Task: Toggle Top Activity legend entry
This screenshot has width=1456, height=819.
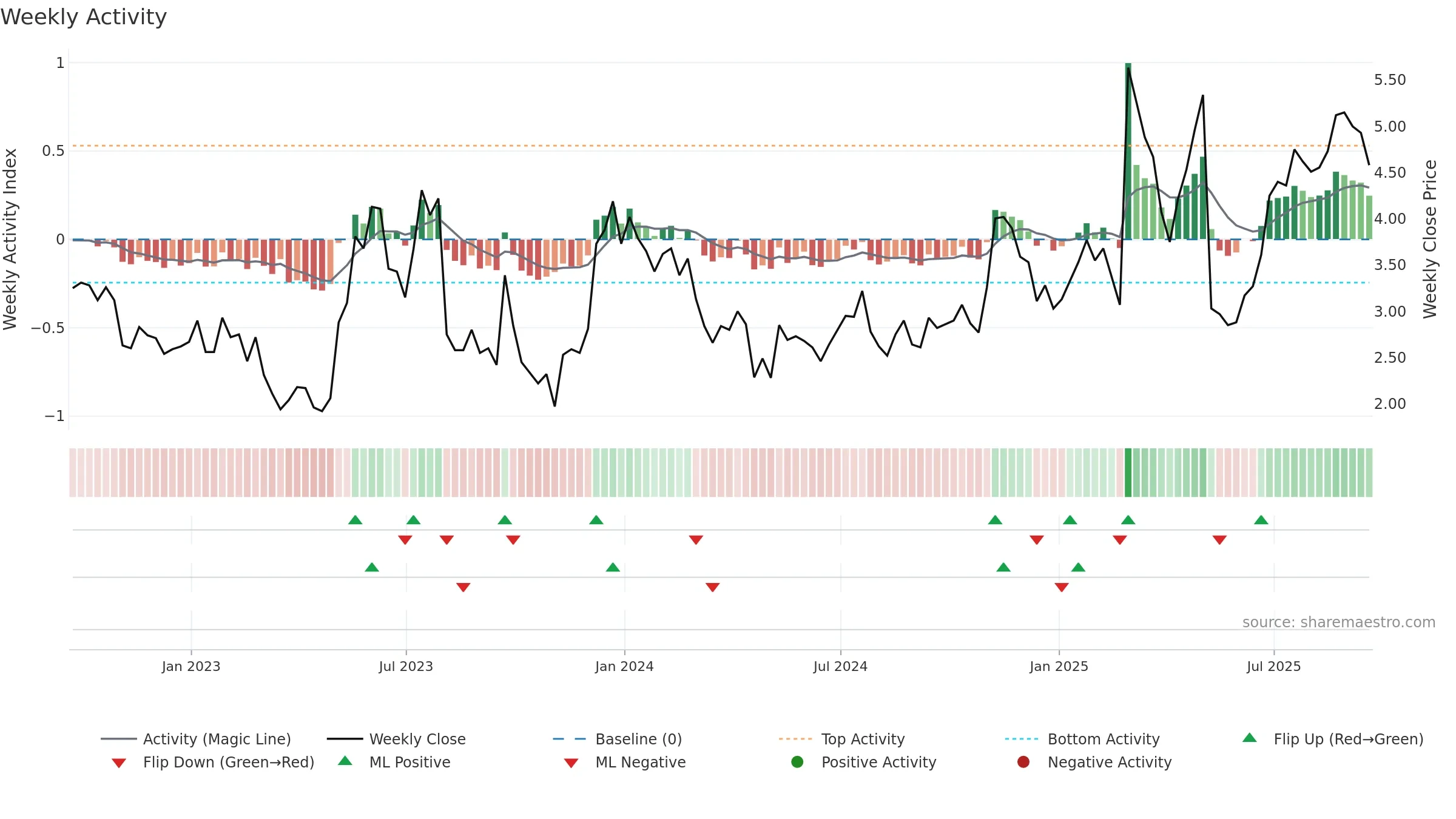Action: [x=841, y=739]
